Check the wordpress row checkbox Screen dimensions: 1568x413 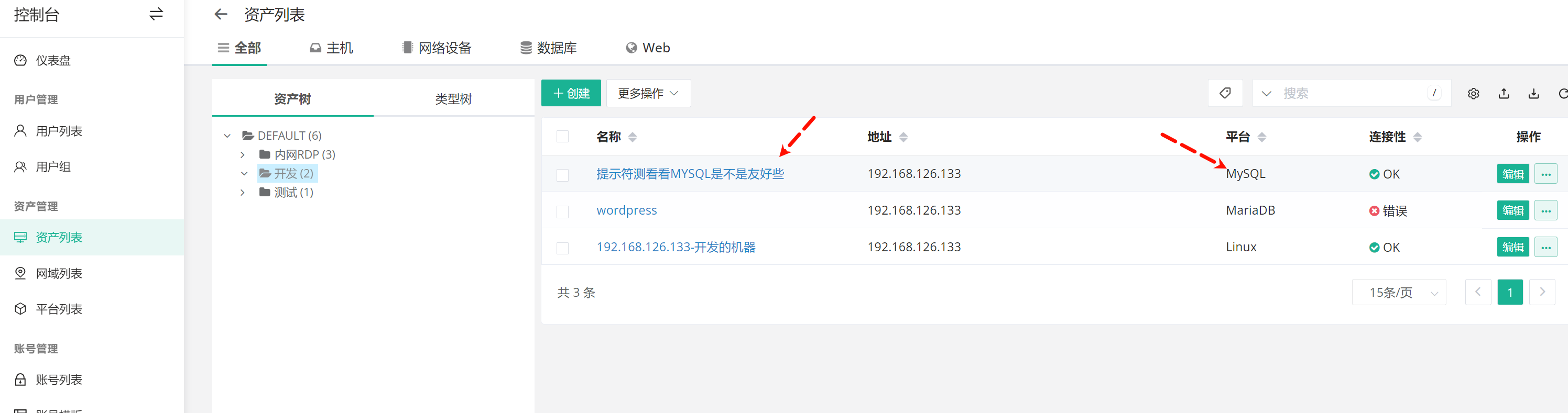562,211
